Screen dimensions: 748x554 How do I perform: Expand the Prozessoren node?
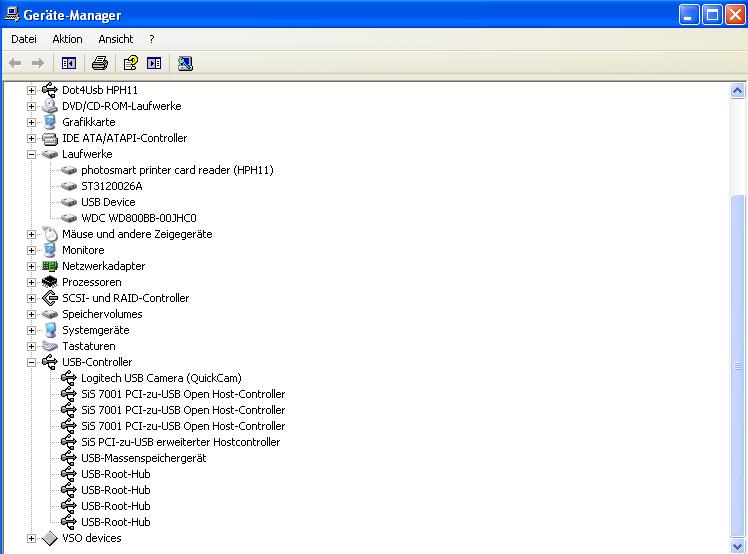31,282
